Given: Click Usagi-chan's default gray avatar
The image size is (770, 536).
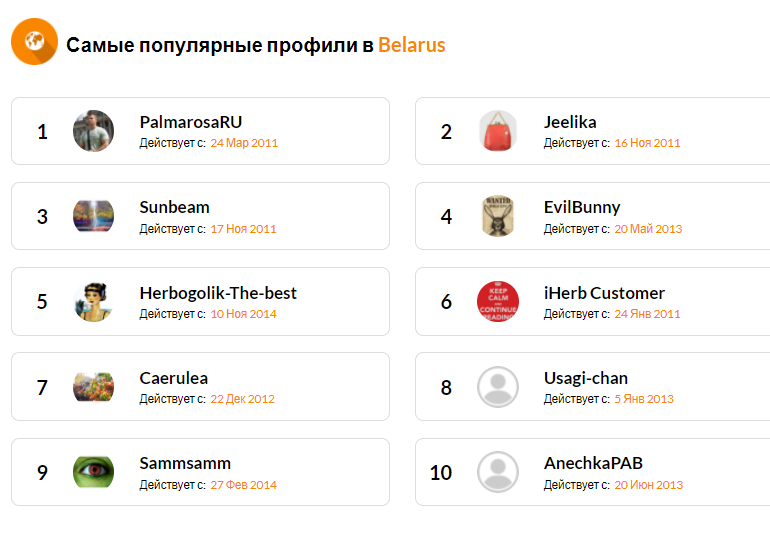Looking at the screenshot, I should pos(498,387).
